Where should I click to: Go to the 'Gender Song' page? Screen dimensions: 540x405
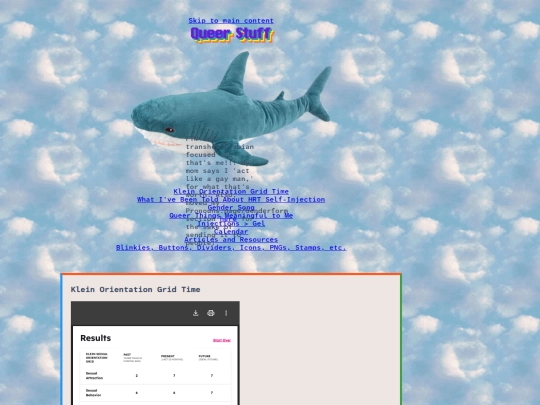pyautogui.click(x=231, y=207)
